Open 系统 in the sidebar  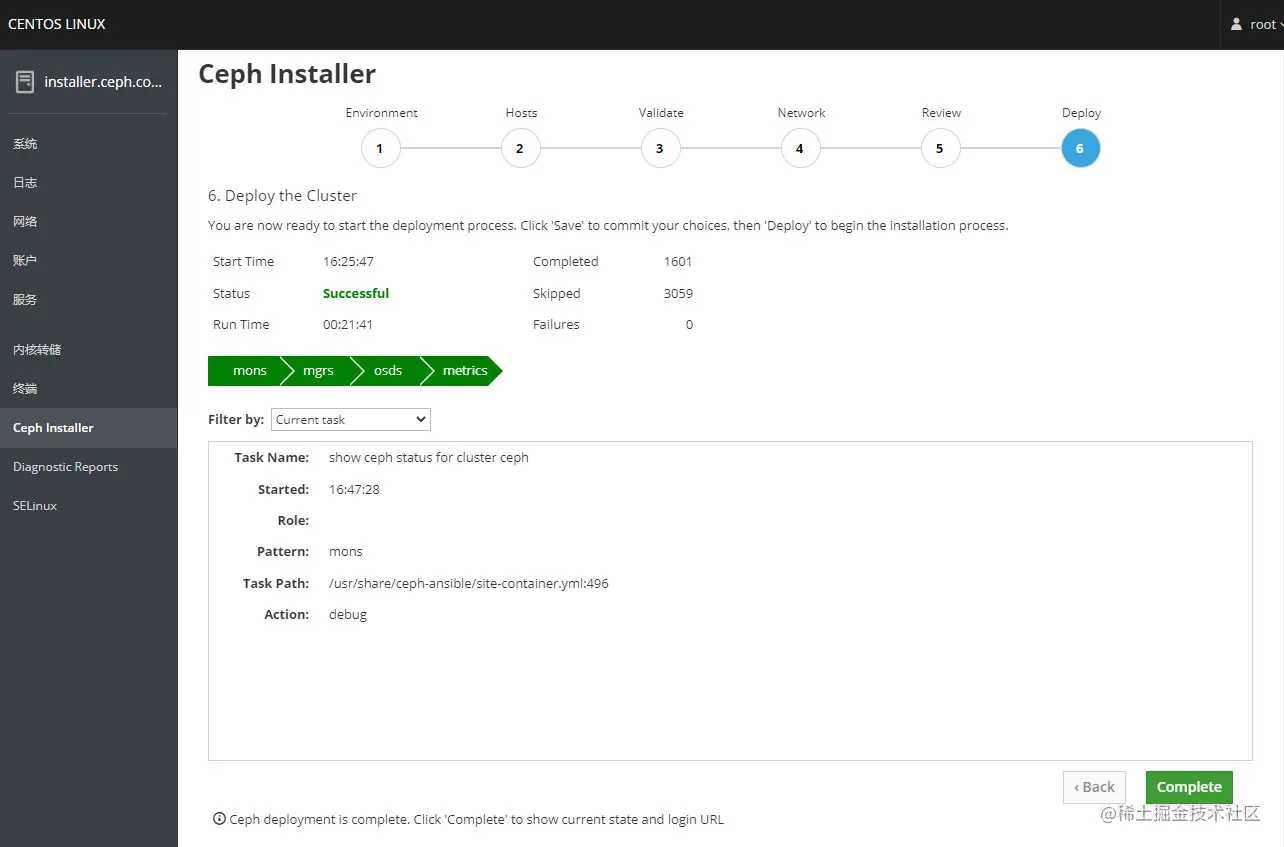89,144
